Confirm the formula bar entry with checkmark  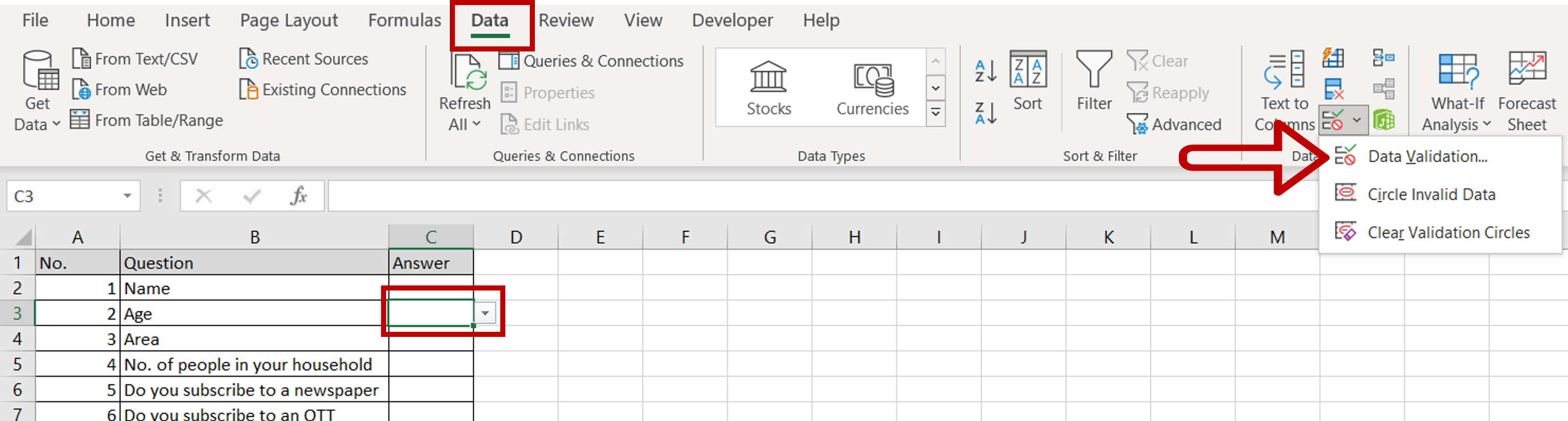(251, 196)
